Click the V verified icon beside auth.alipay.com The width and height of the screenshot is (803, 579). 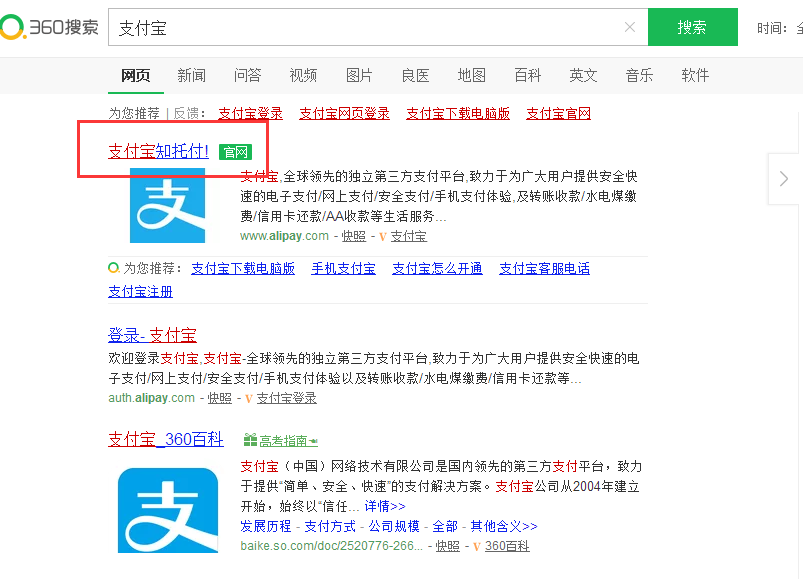pyautogui.click(x=248, y=398)
